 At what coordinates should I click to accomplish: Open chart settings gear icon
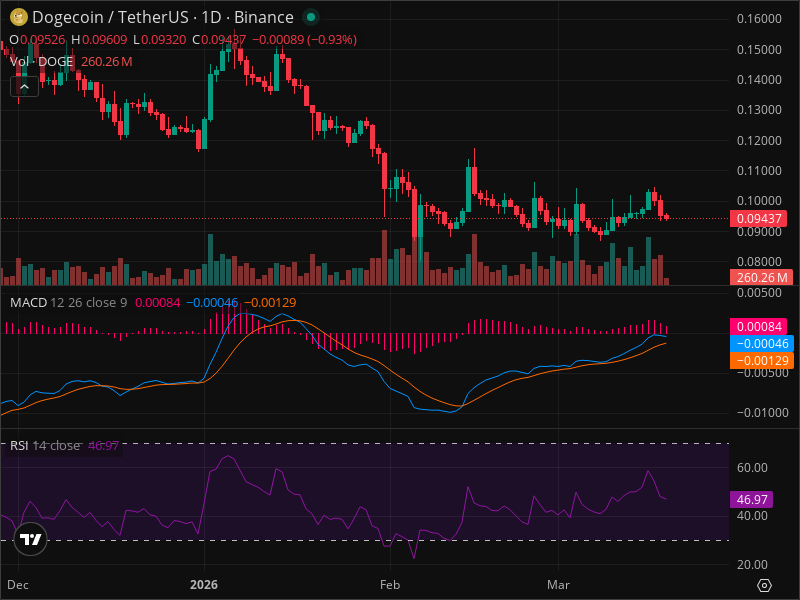pos(764,585)
